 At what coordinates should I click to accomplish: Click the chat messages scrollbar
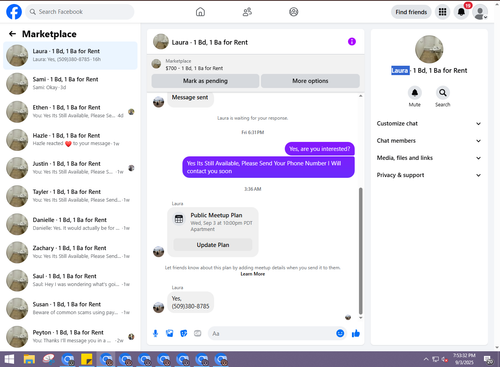pyautogui.click(x=360, y=251)
